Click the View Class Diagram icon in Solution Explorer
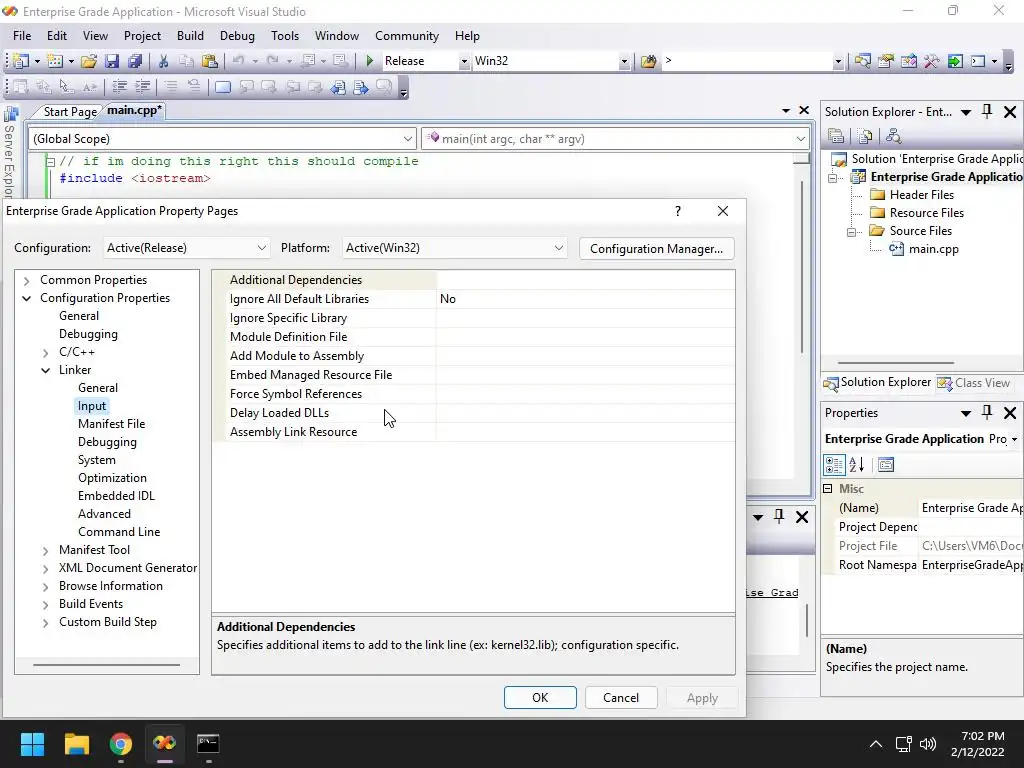1024x768 pixels. click(893, 136)
